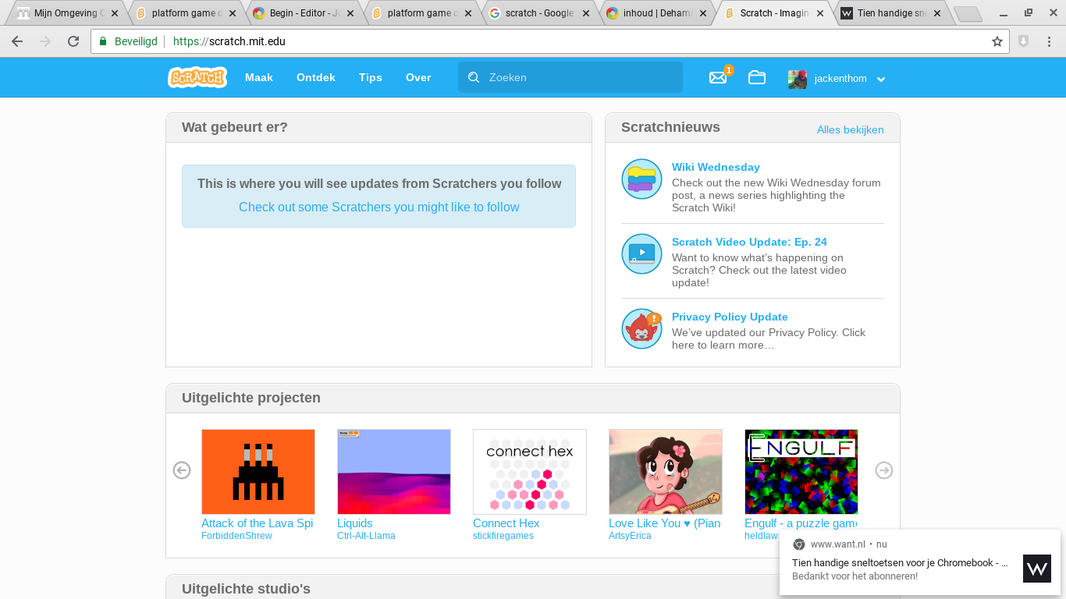Open Attack of the Lava Spi thumbnail
1066x599 pixels.
click(x=258, y=471)
